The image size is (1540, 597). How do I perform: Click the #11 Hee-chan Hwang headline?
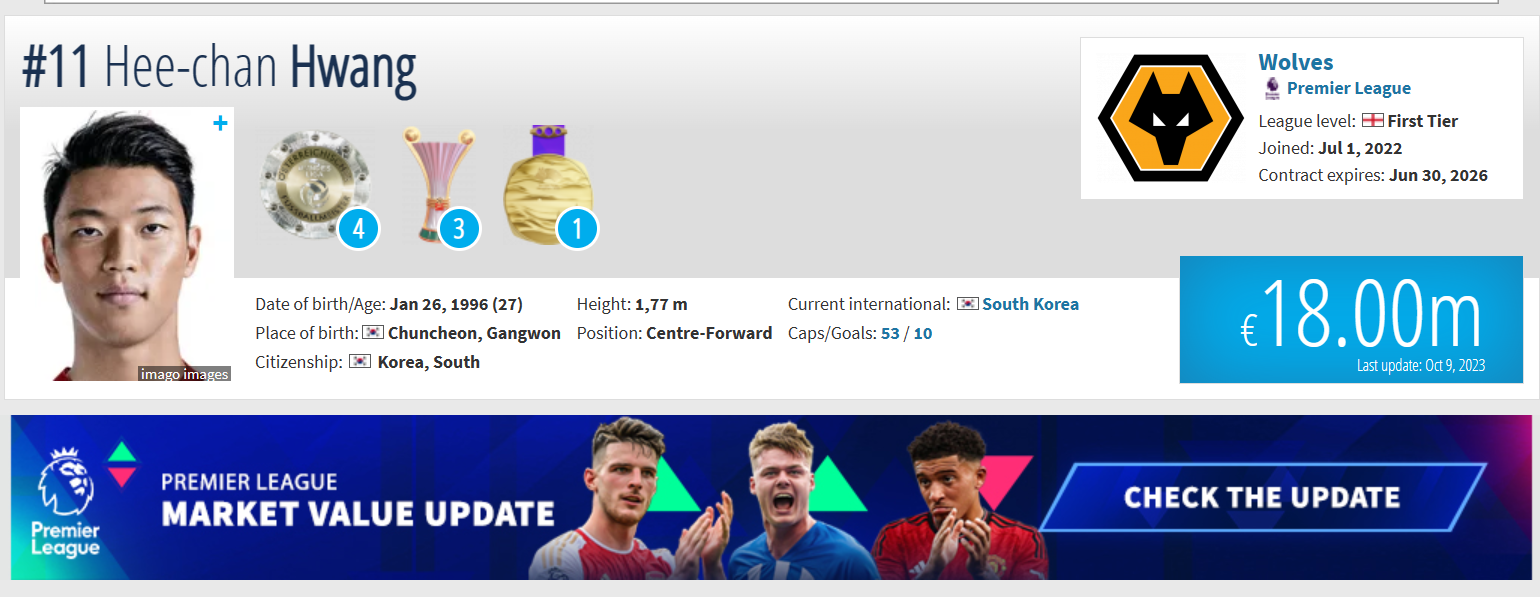[x=219, y=68]
